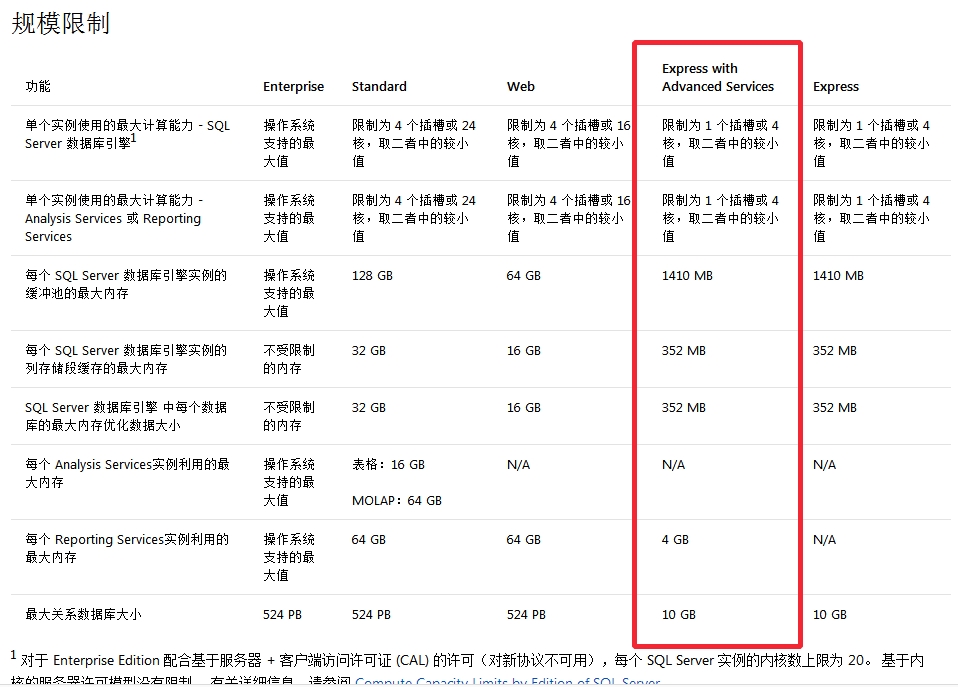The height and width of the screenshot is (687, 958).
Task: Select row label 列存储段缓存的最大内存
Action: click(126, 359)
